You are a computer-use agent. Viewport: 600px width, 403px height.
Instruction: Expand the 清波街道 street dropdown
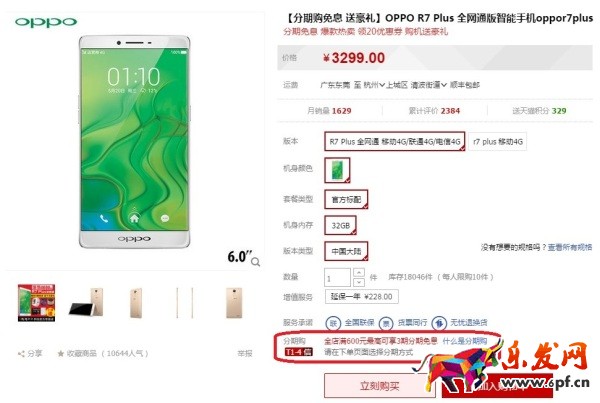click(429, 85)
